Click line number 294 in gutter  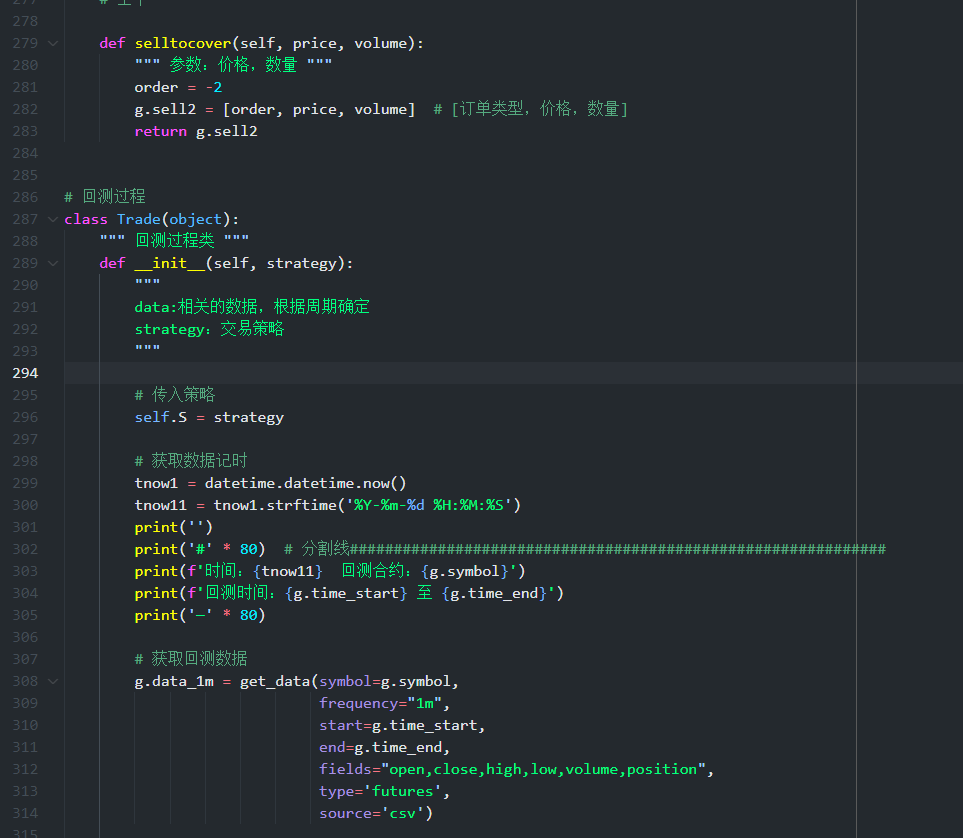coord(25,373)
